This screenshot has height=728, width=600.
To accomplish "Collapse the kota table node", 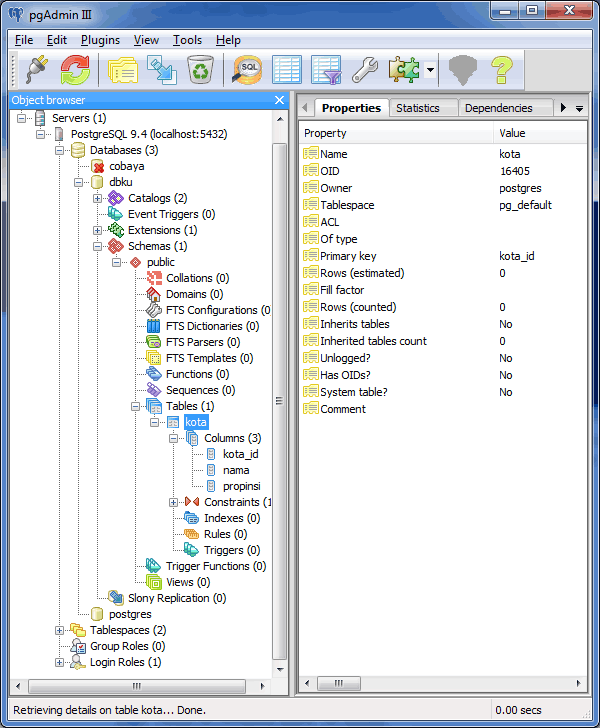I will pos(154,422).
